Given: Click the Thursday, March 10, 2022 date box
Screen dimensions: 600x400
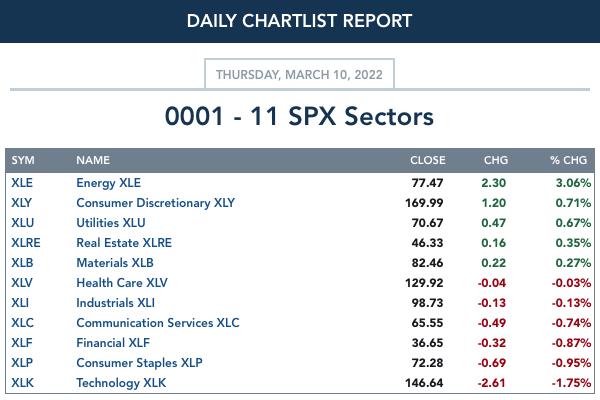Looking at the screenshot, I should (x=299, y=74).
